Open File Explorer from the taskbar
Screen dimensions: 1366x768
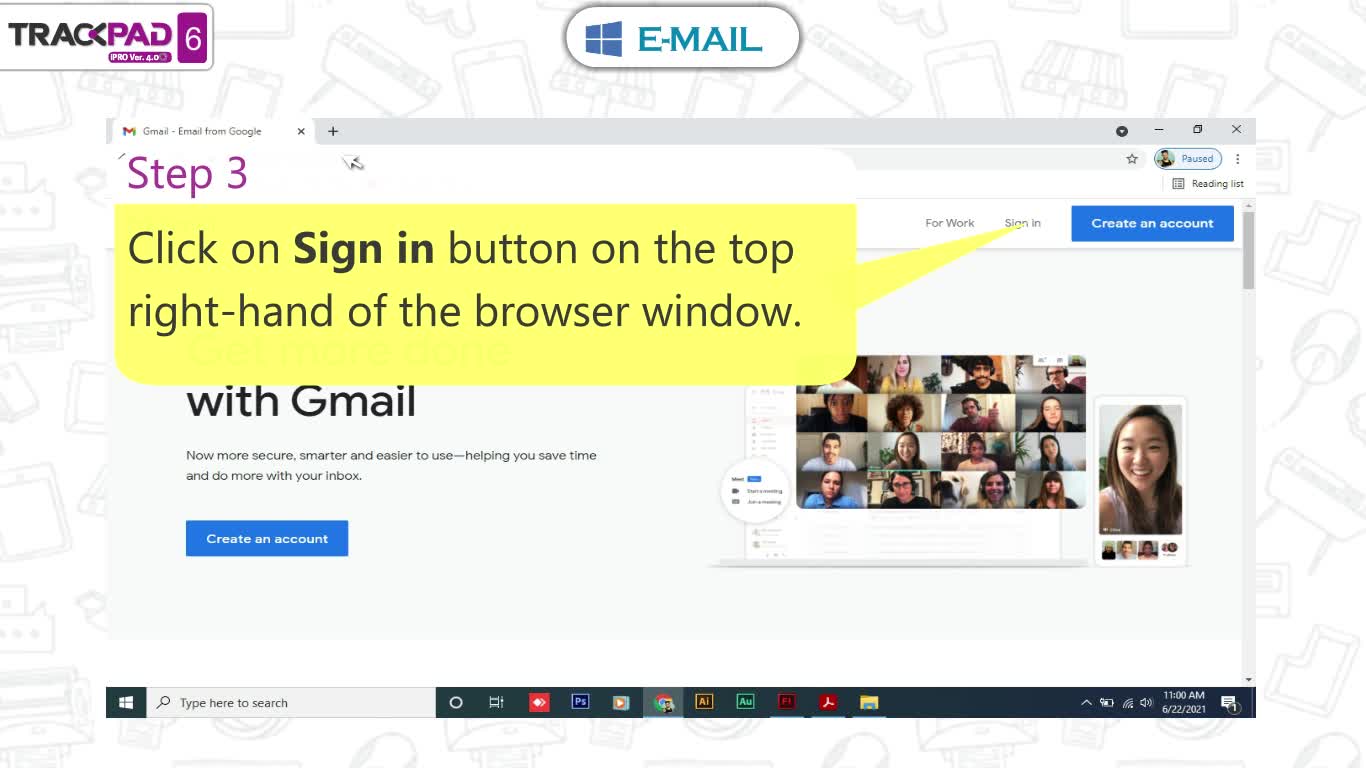pyautogui.click(x=869, y=702)
